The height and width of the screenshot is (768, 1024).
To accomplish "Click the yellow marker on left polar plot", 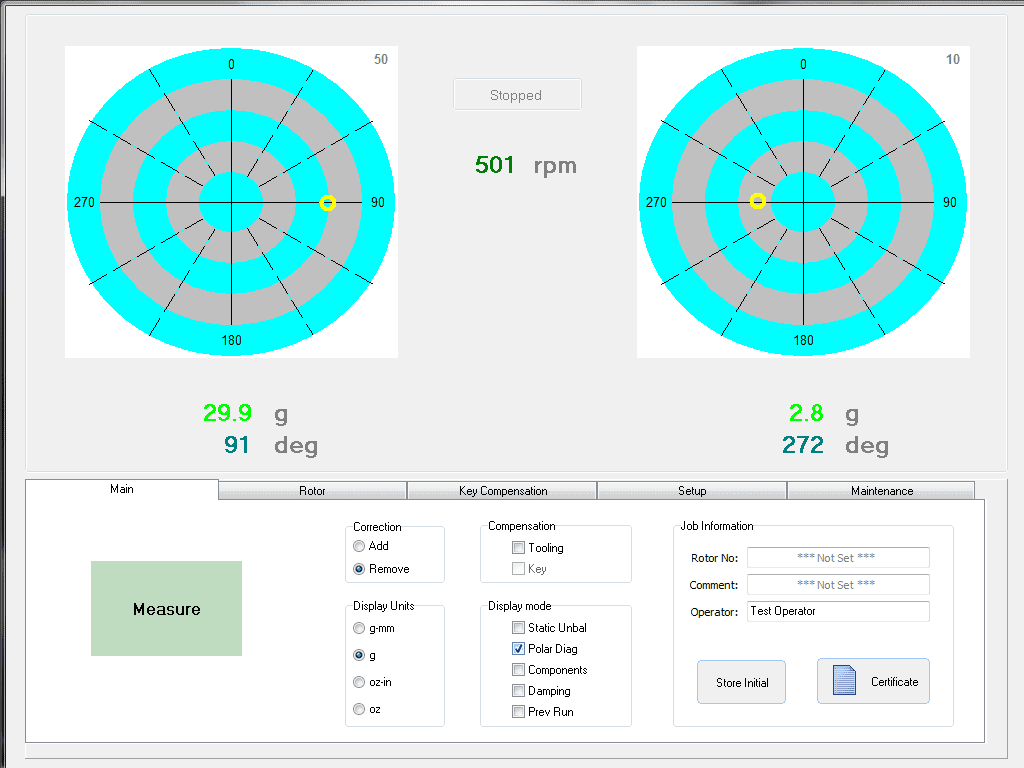I will coord(328,203).
